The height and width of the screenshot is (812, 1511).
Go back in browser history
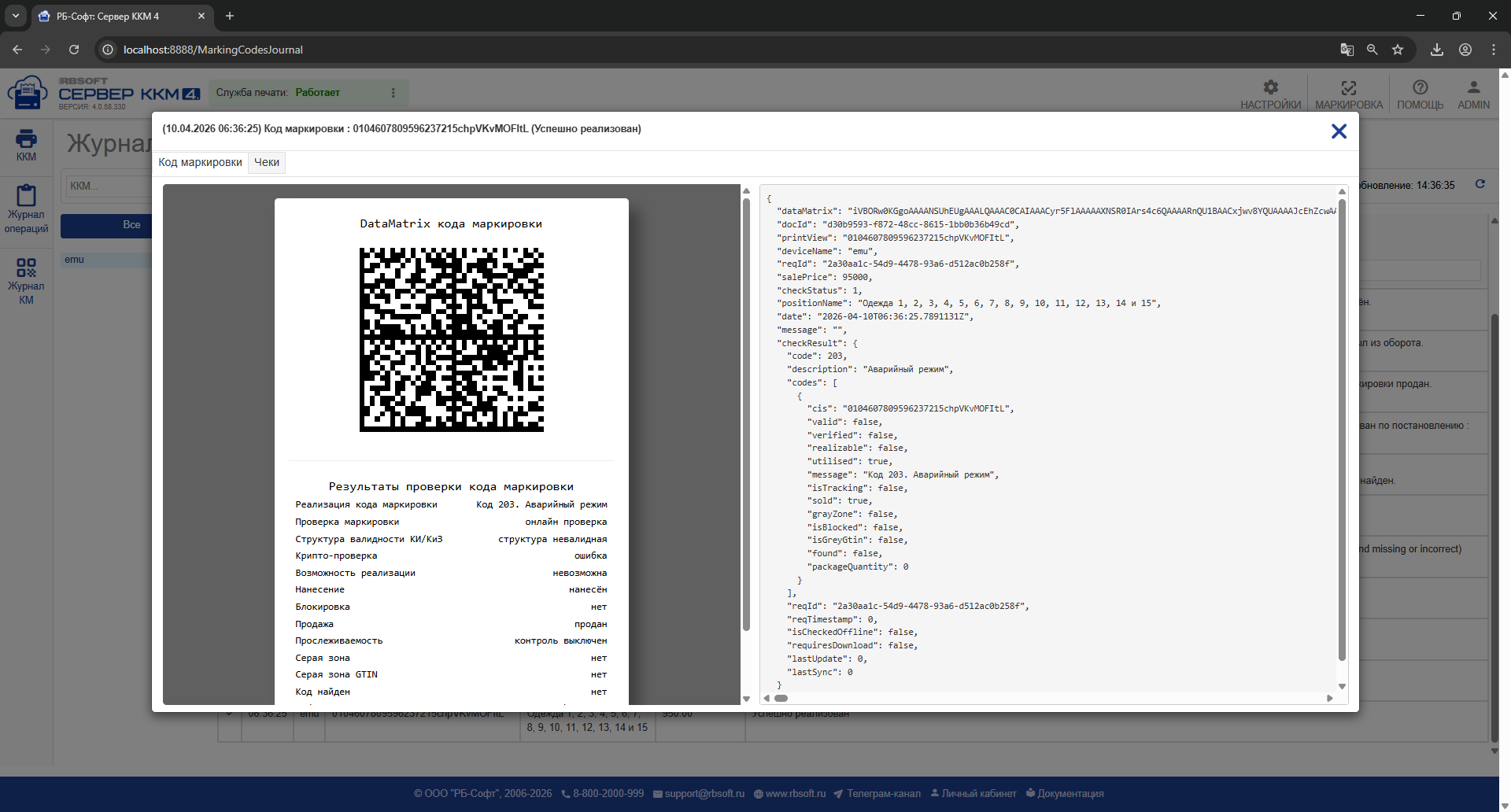(17, 50)
